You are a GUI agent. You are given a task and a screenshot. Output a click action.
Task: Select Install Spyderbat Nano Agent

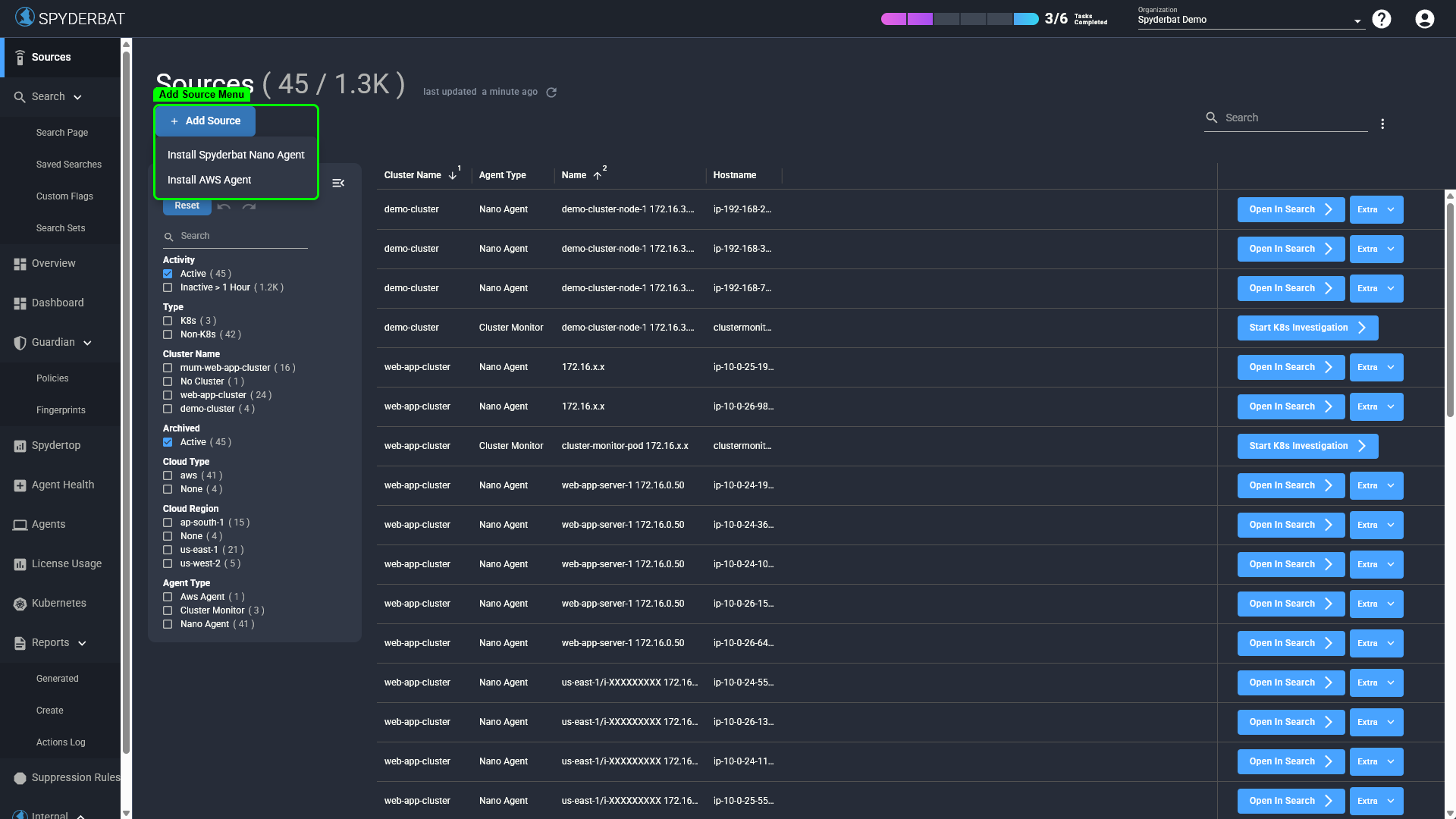point(235,155)
